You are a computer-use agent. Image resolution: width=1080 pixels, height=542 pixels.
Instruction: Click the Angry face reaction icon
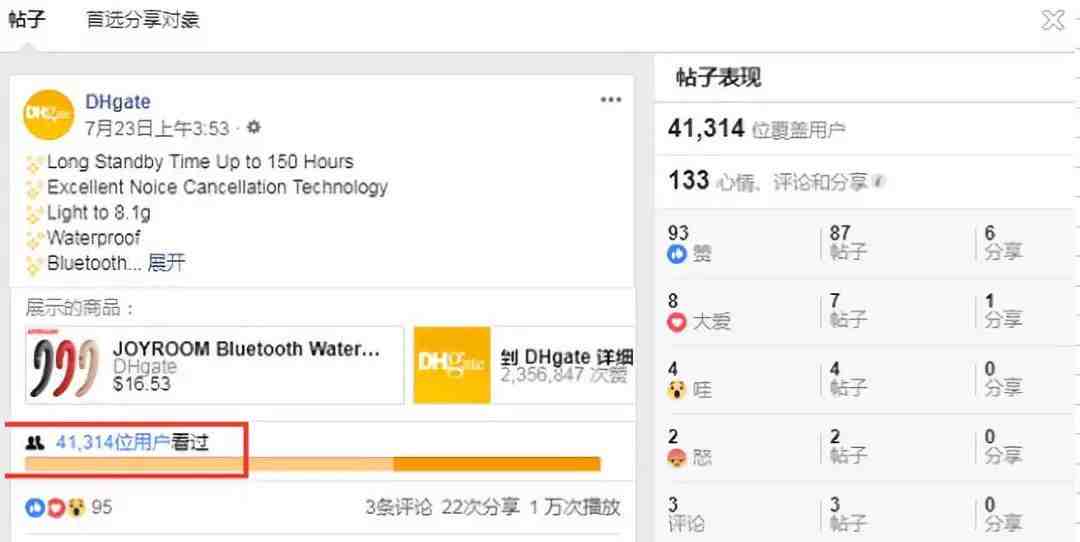coord(677,457)
